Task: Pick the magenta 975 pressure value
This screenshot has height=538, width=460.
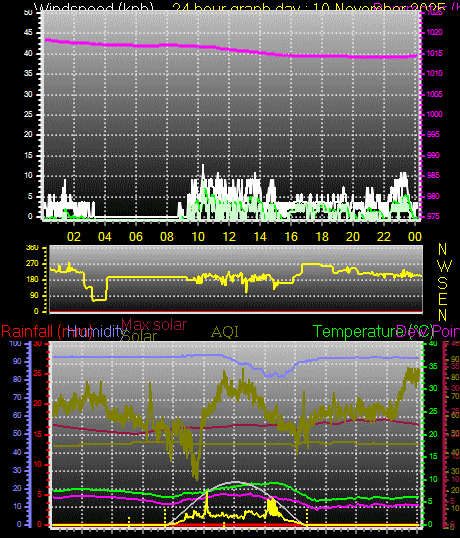Action: (433, 217)
